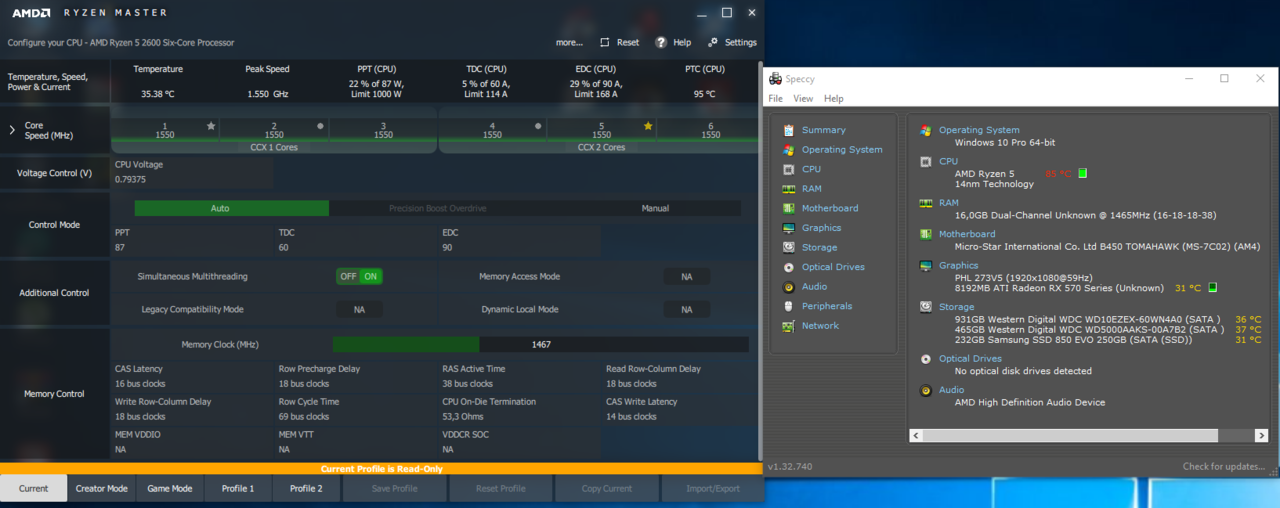Click the green GPU temperature indicator in Speccy
The height and width of the screenshot is (508, 1280).
pos(1212,288)
